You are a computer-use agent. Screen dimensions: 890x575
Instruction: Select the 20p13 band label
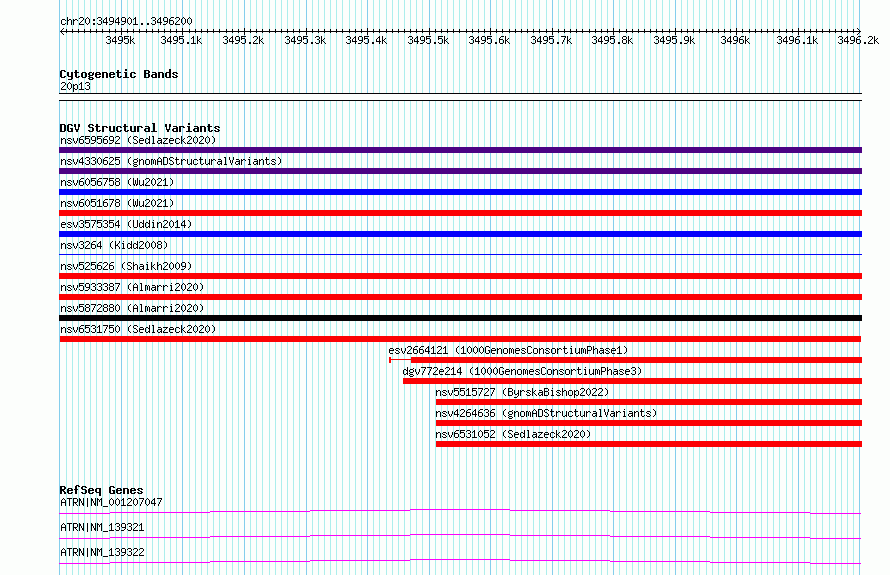click(x=75, y=86)
